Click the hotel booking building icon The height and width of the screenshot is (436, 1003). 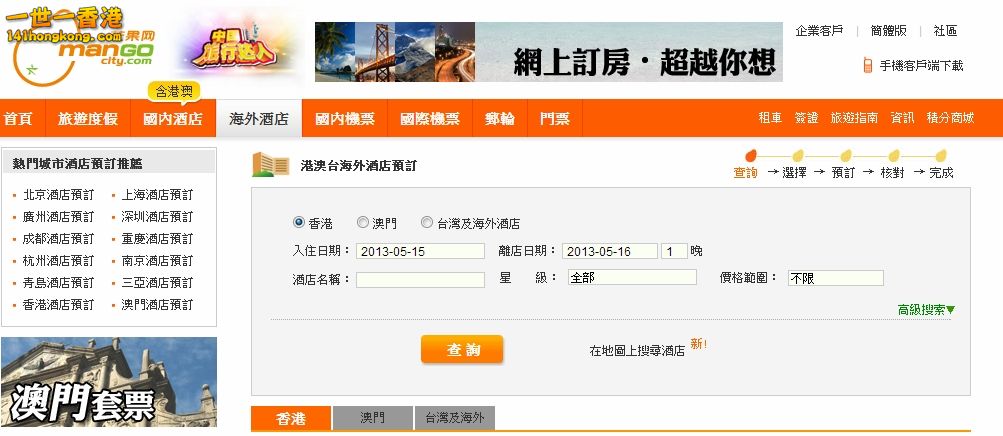(x=270, y=165)
